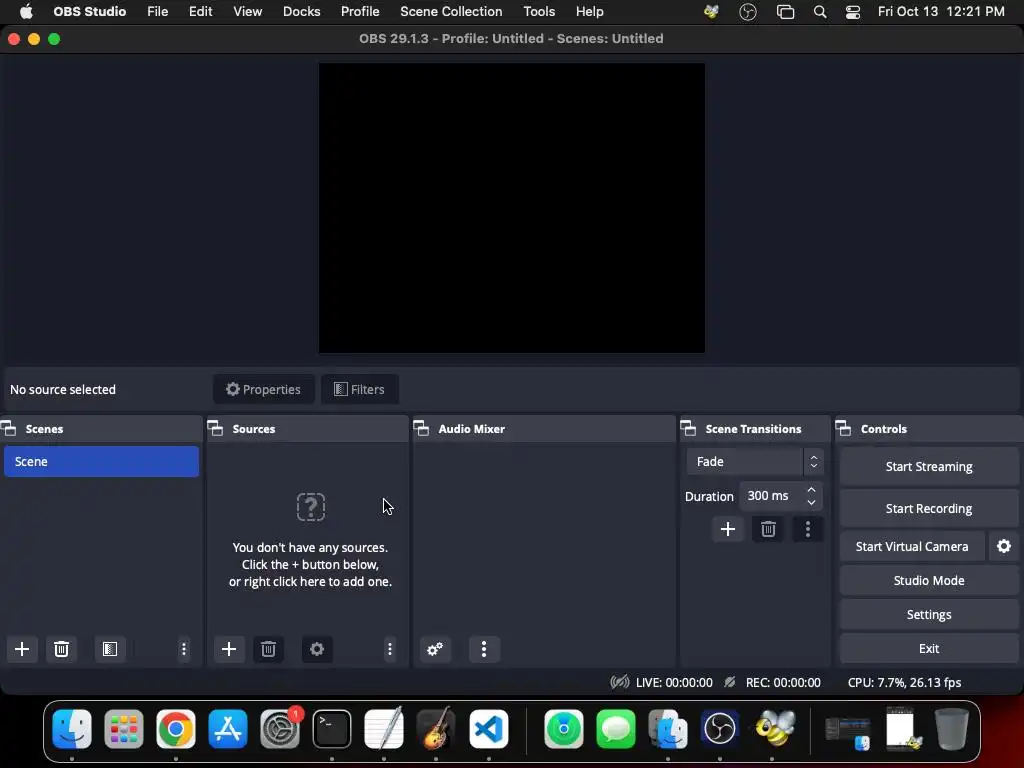Open OBS icon in the Dock
The width and height of the screenshot is (1024, 768).
click(720, 729)
